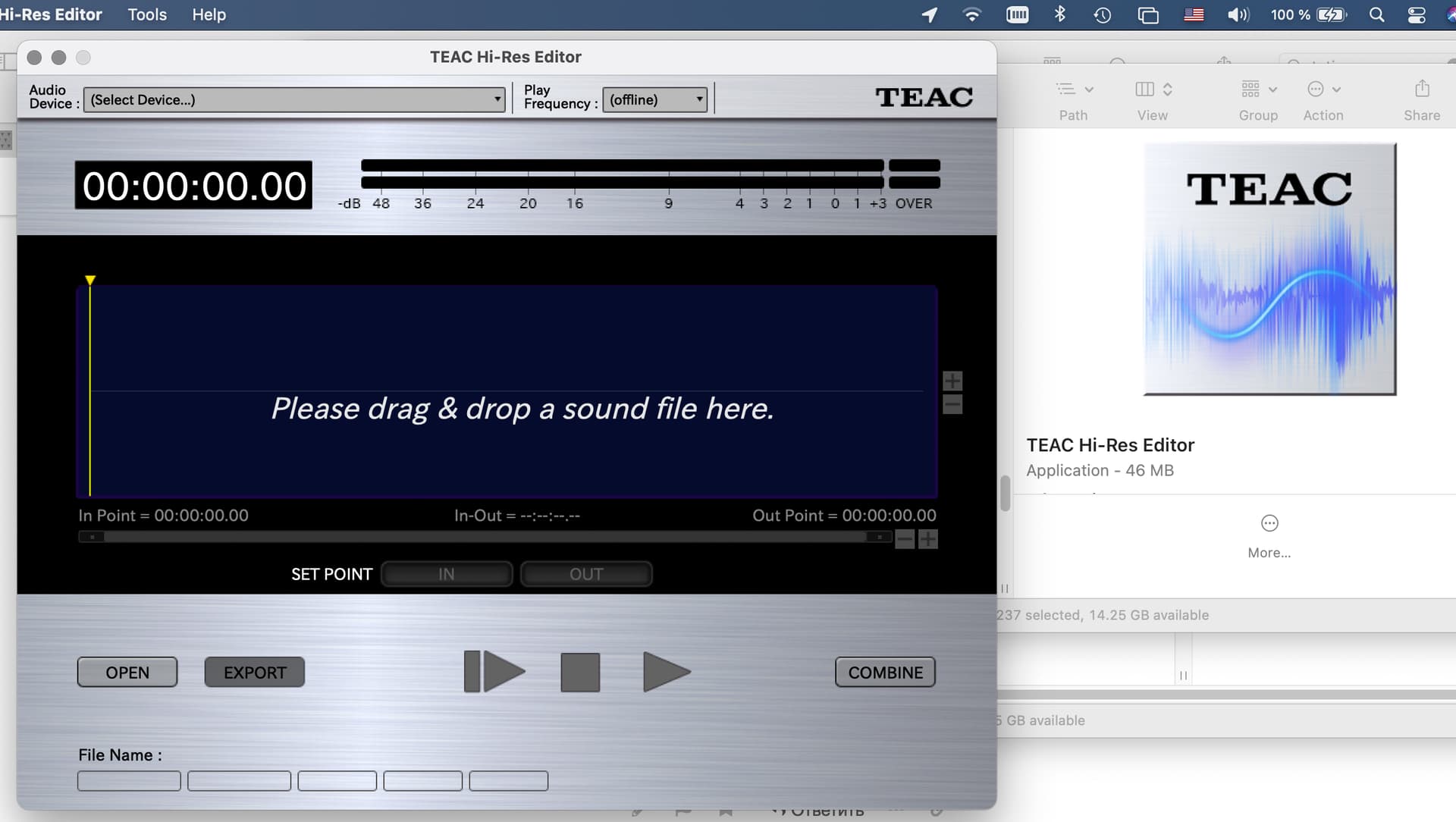1456x822 pixels.
Task: Click the third File Name field
Action: (x=337, y=781)
